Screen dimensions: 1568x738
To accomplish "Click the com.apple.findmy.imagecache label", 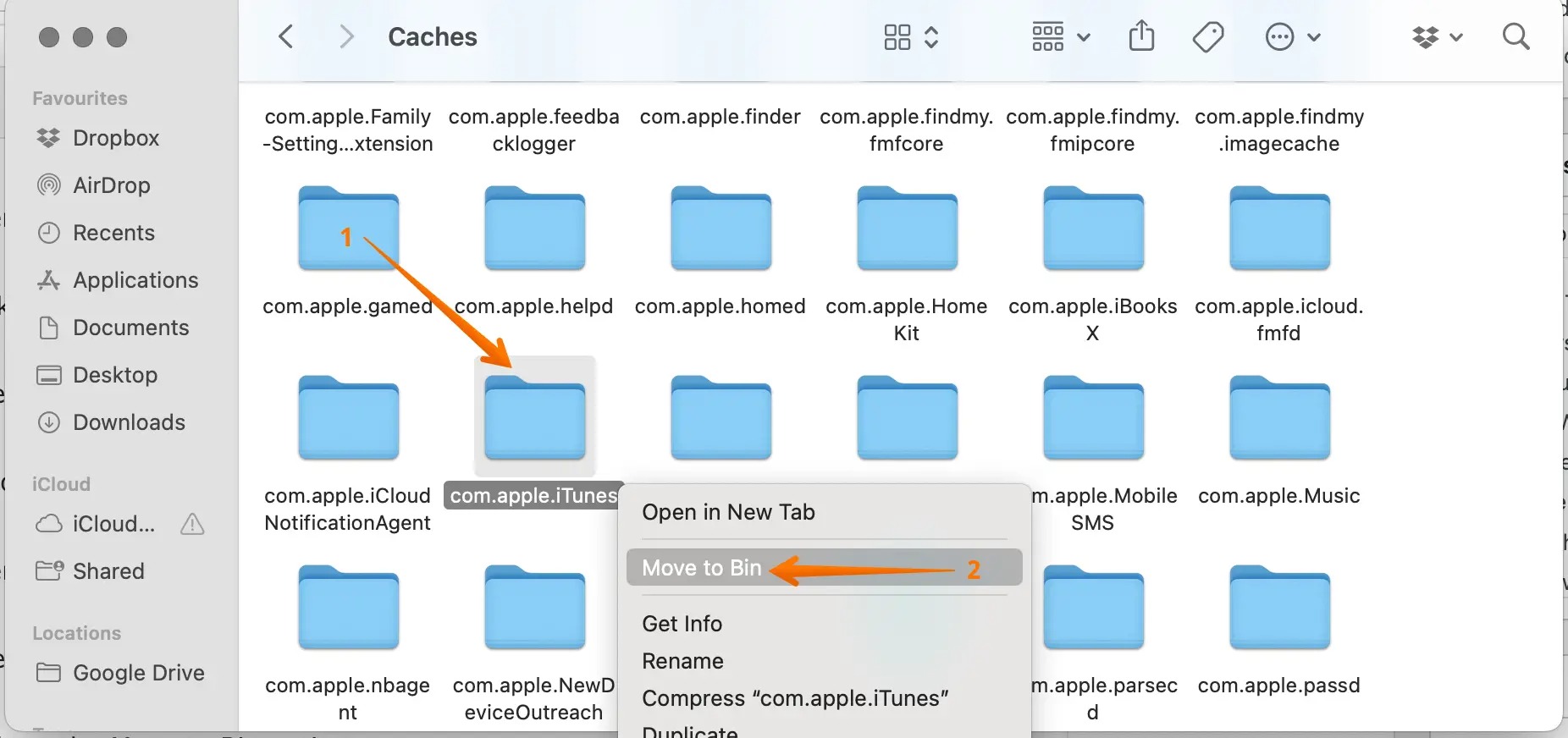I will click(x=1279, y=130).
